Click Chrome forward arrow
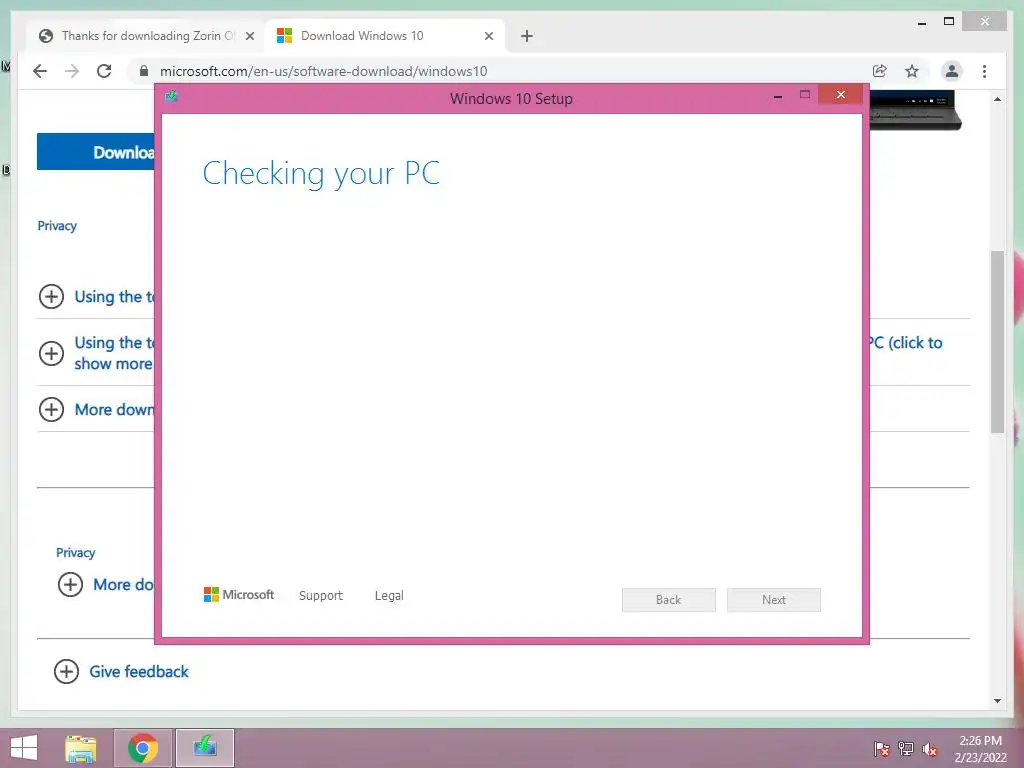The width and height of the screenshot is (1024, 768). coord(72,71)
